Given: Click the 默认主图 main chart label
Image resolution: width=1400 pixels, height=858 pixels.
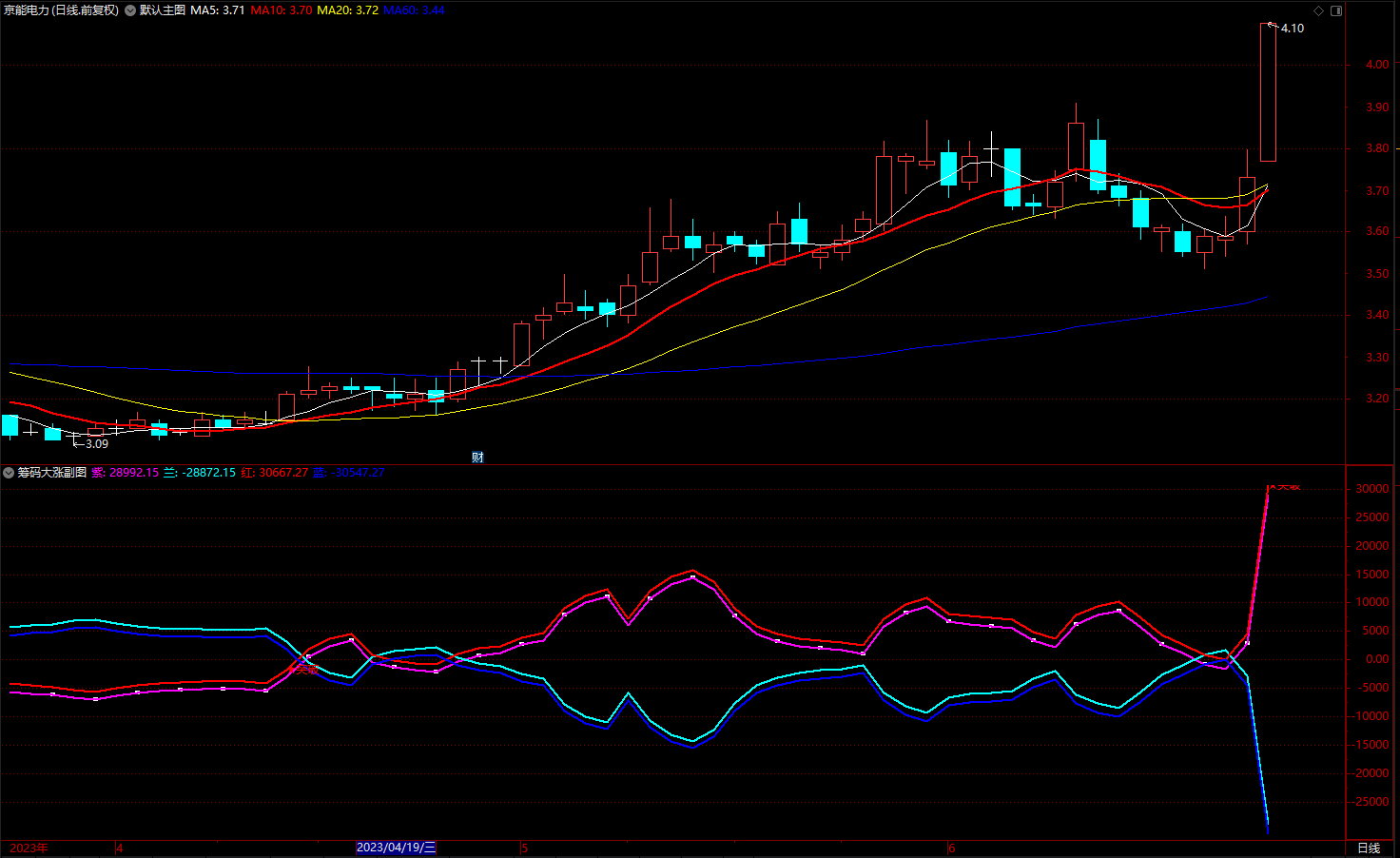Looking at the screenshot, I should (163, 10).
